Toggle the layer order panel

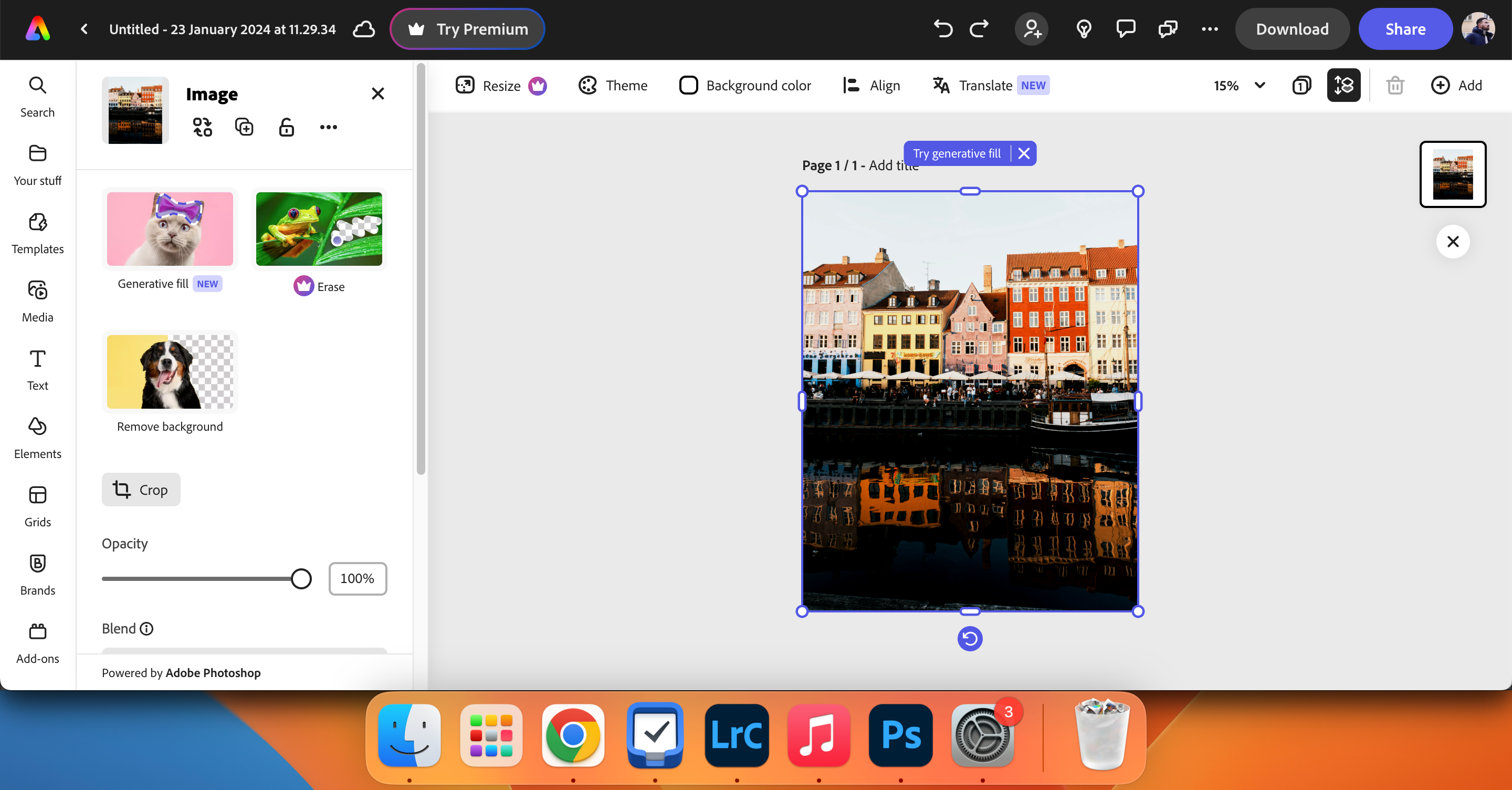point(1343,85)
